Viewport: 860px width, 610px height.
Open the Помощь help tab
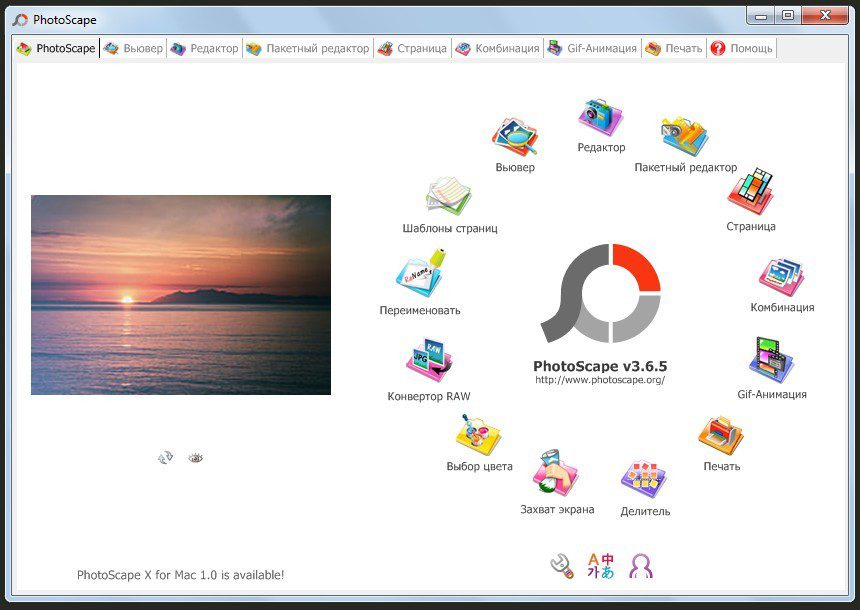[742, 48]
